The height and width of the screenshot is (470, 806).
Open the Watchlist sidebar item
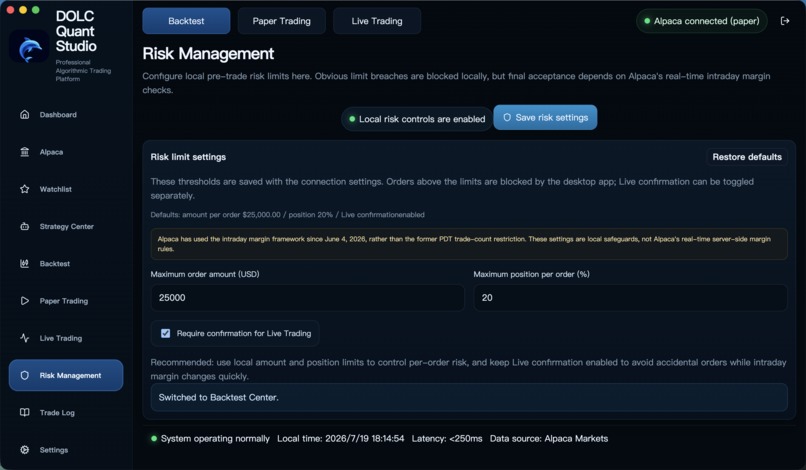pos(66,189)
